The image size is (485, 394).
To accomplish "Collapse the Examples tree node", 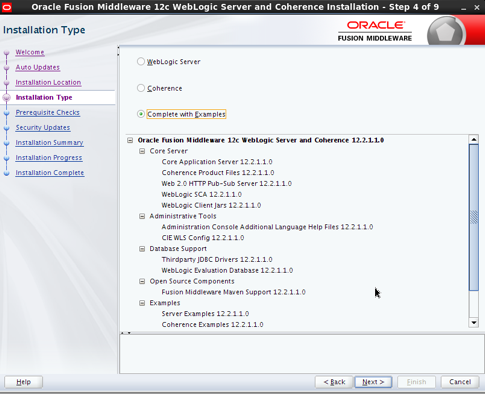I will pos(142,303).
